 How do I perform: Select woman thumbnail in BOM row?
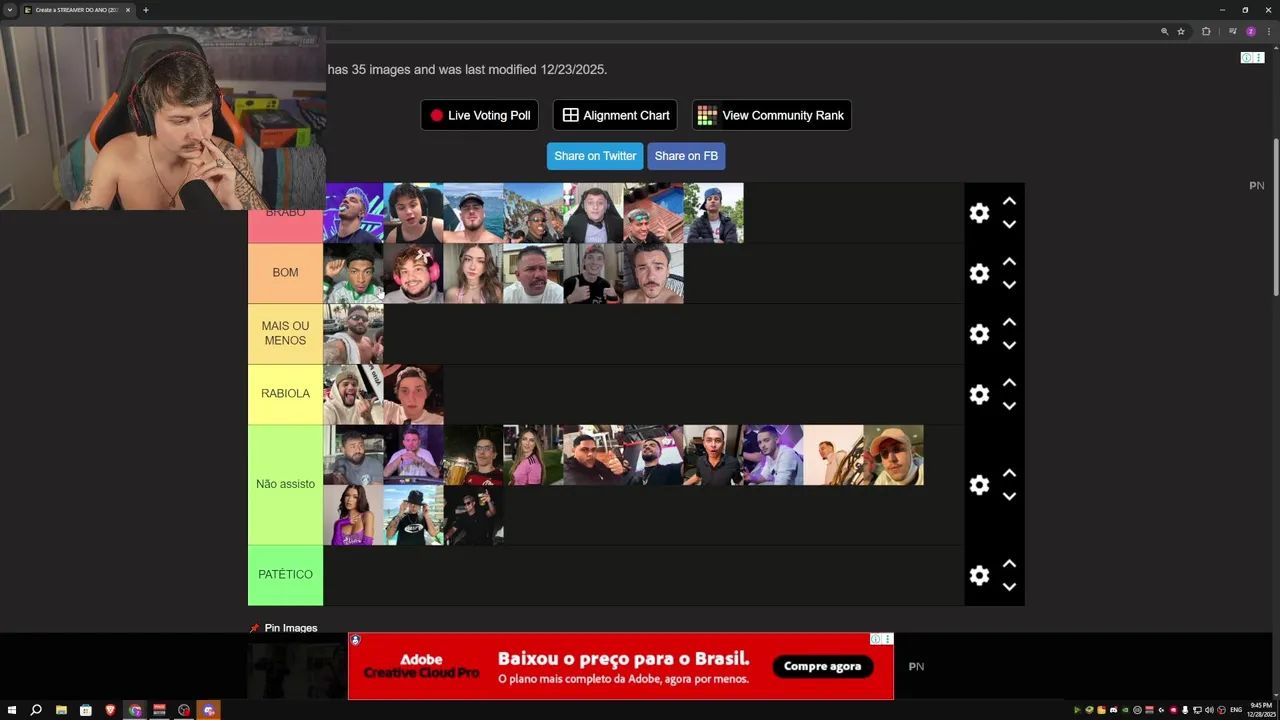[473, 273]
